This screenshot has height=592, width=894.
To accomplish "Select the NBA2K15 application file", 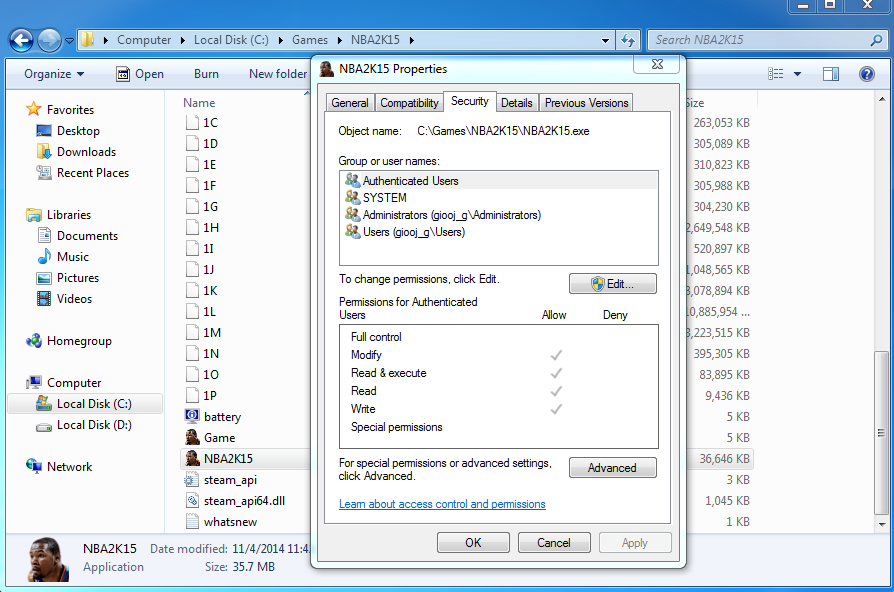I will tap(228, 459).
